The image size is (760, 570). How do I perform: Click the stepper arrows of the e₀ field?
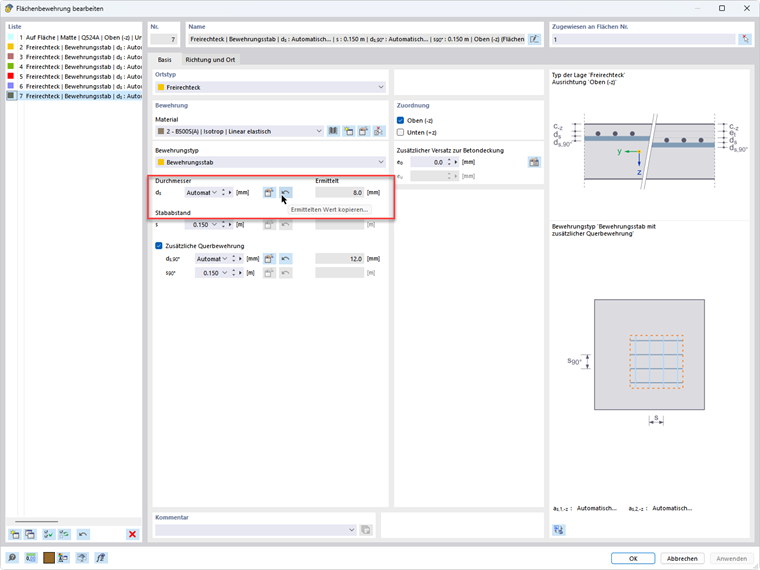coord(449,162)
